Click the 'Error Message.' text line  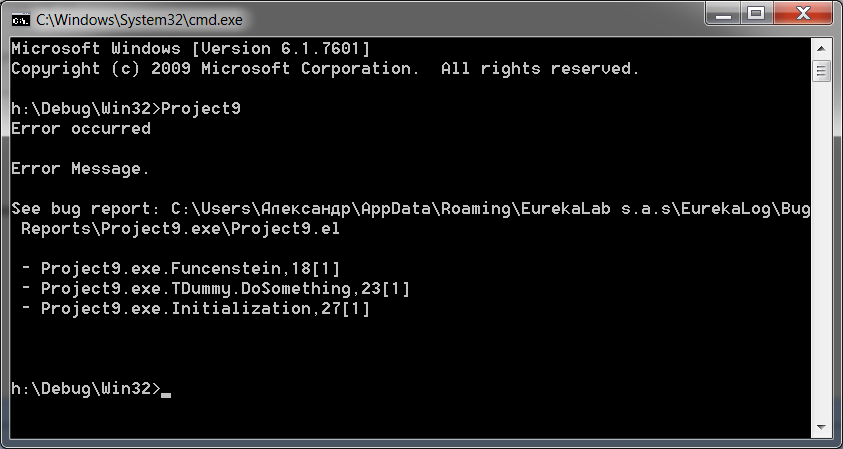point(80,168)
